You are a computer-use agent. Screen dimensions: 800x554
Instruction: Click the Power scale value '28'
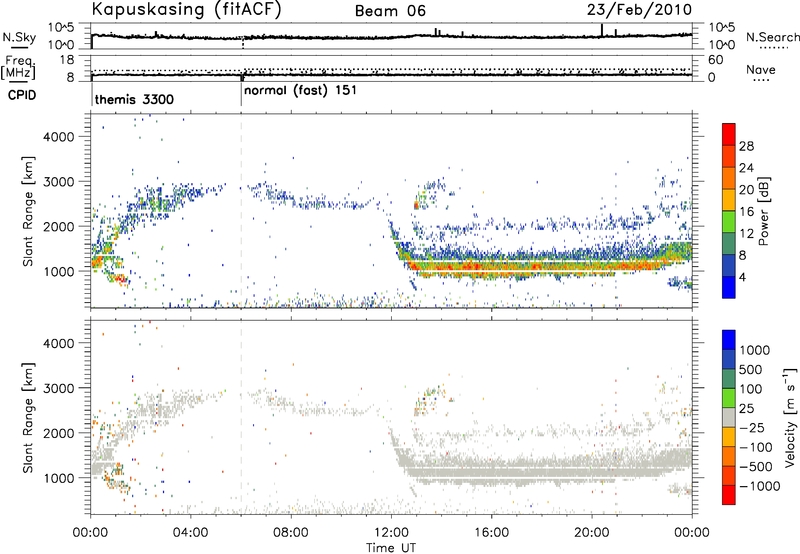[746, 146]
